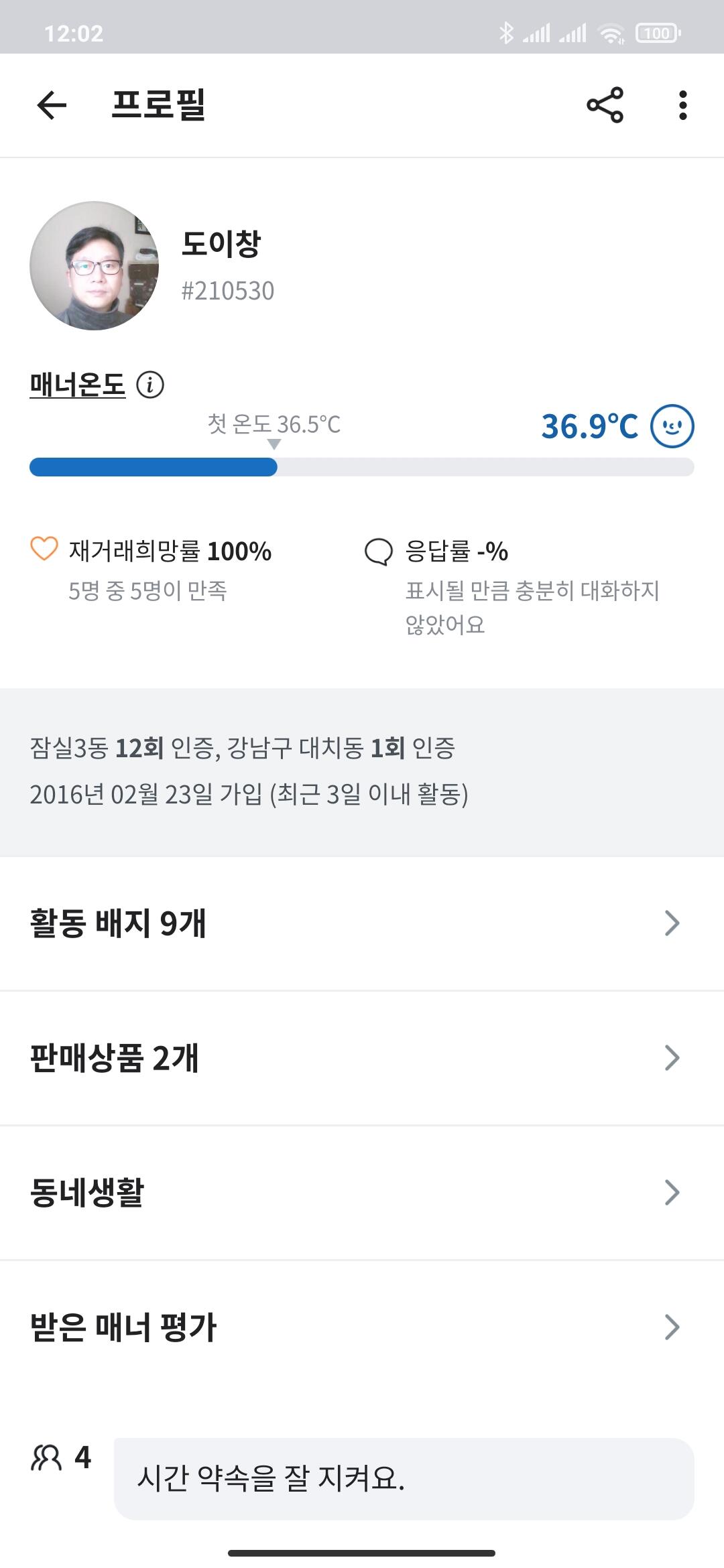Tap the Bluetooth status bar icon
The width and height of the screenshot is (724, 1568).
(x=506, y=33)
